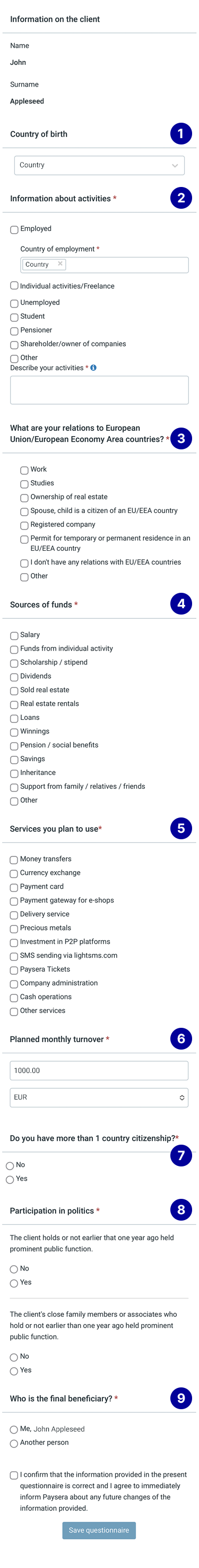Click the number 3 badge at EU relations

point(181,438)
